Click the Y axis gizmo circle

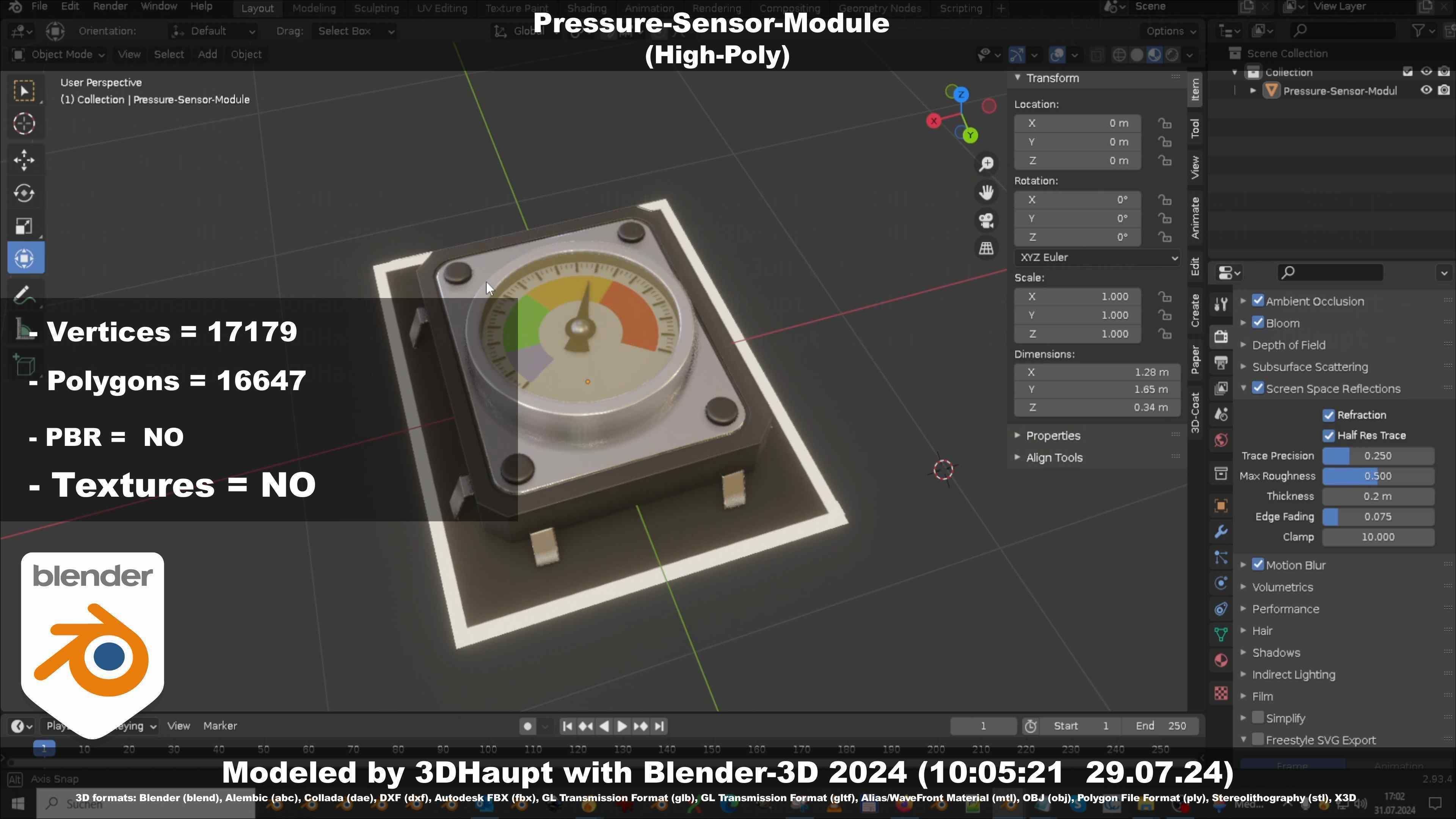[x=971, y=135]
